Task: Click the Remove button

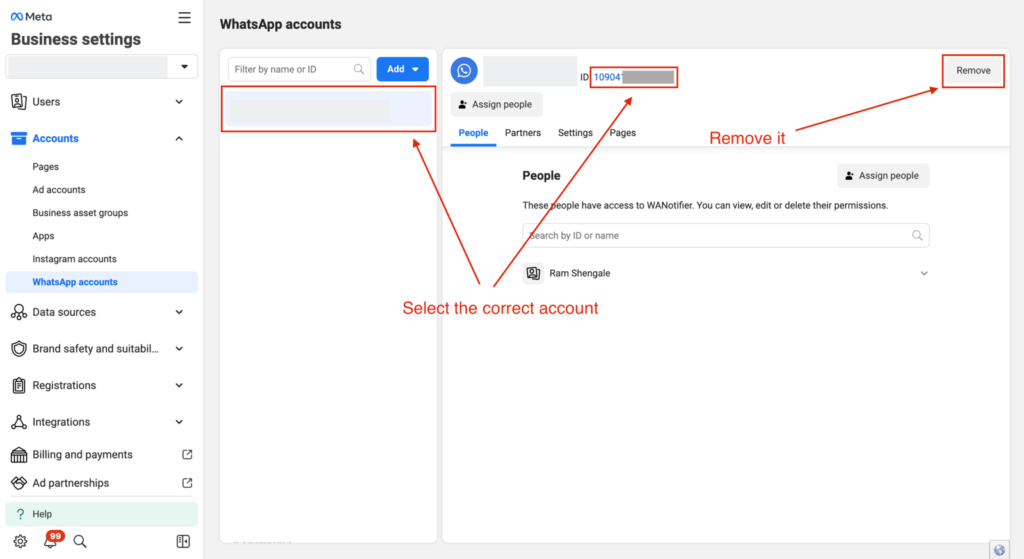Action: point(973,71)
